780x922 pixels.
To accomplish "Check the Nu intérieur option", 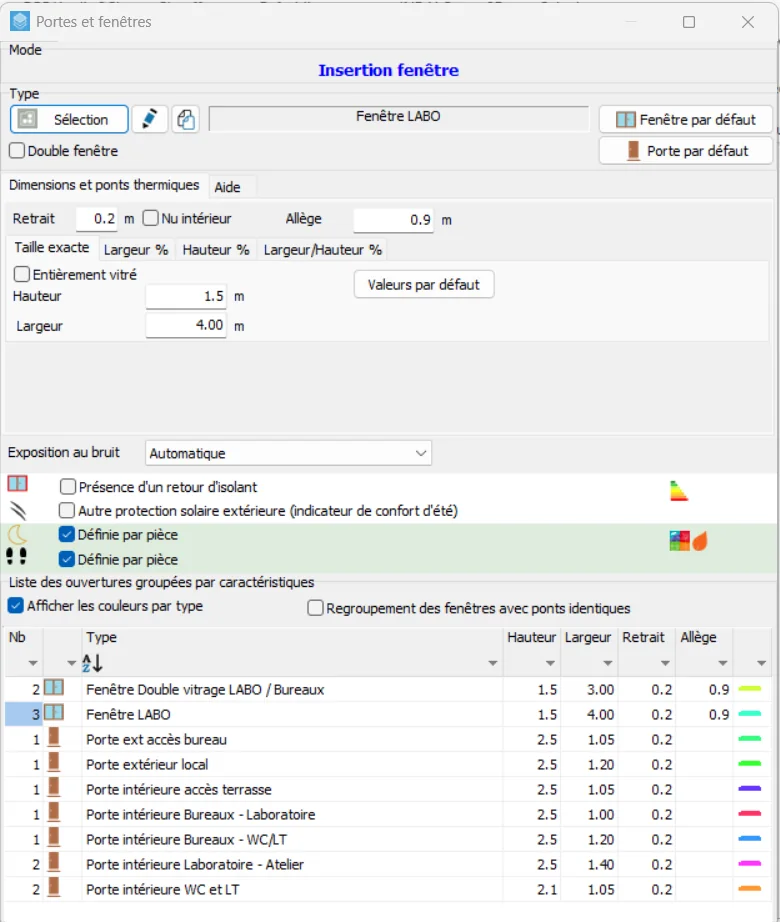I will click(150, 218).
